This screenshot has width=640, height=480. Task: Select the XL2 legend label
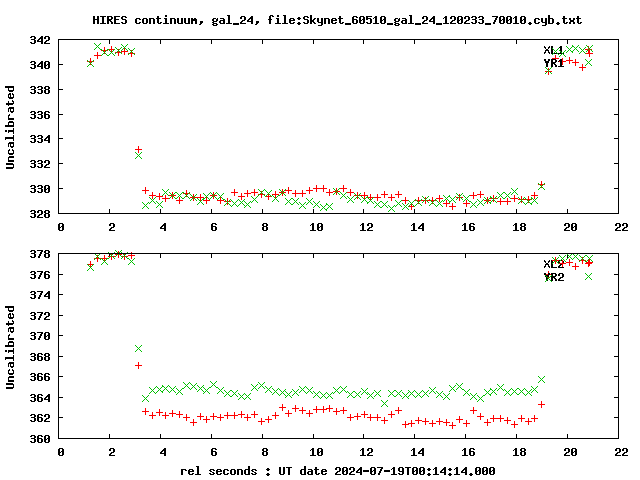click(x=553, y=264)
